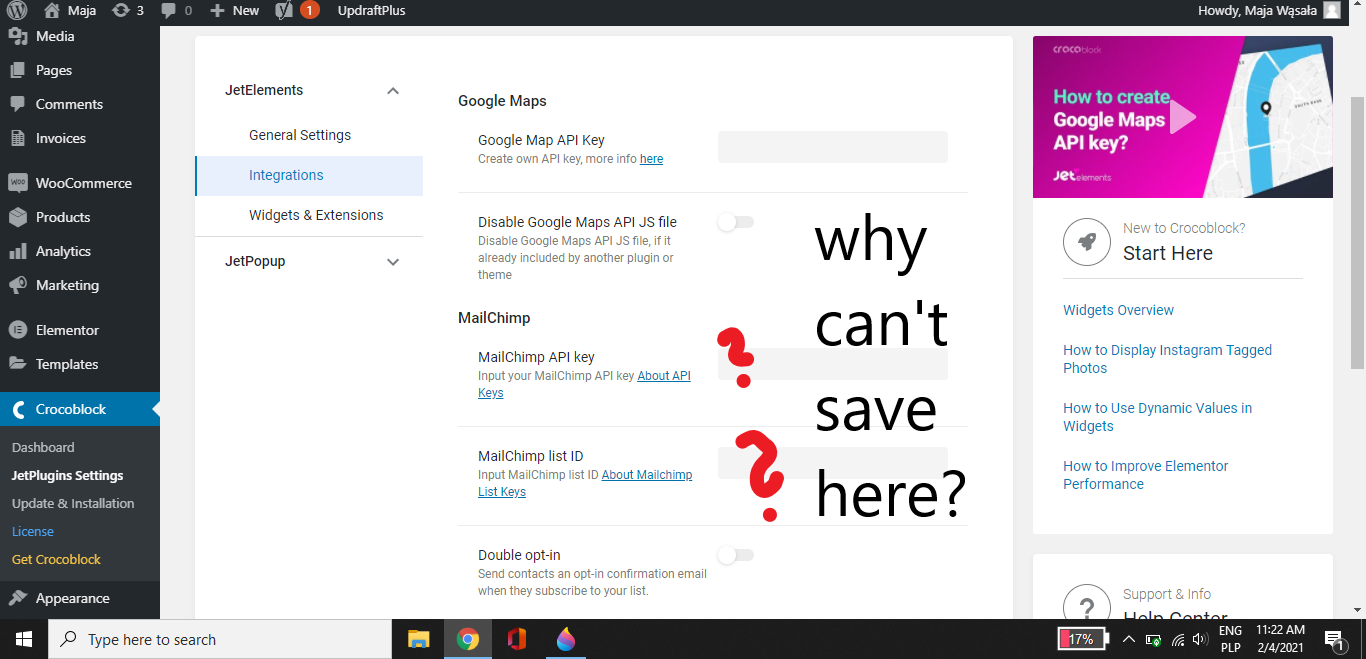Toggle the Double opt-in switch

(x=736, y=555)
